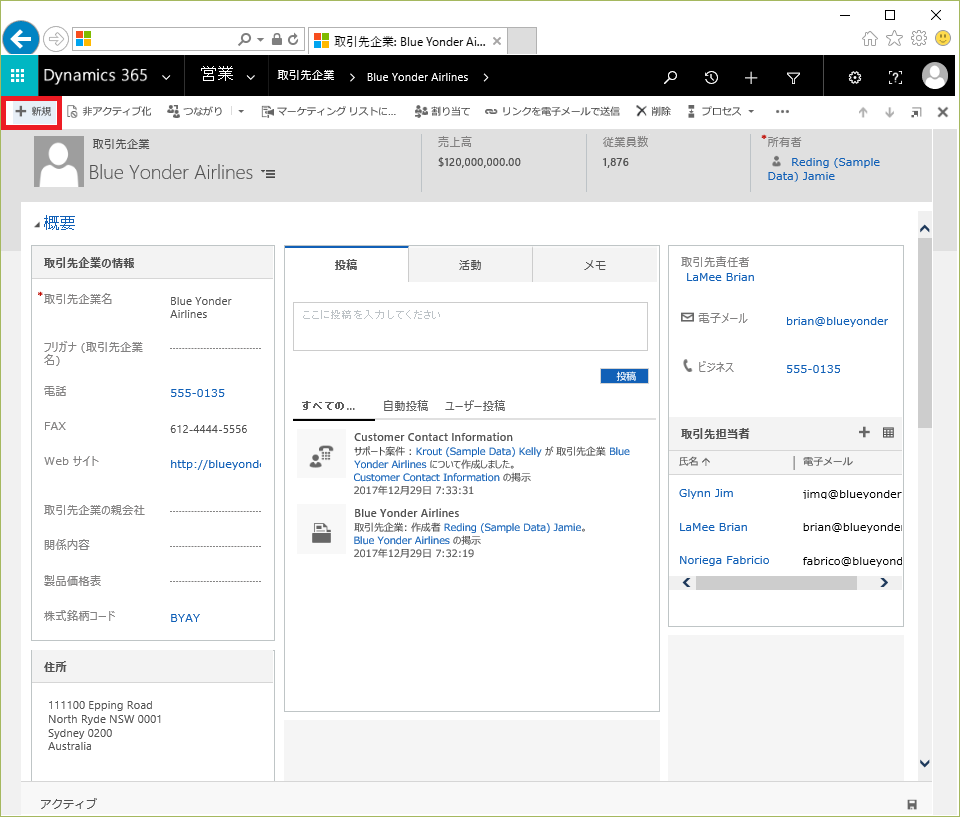
Task: Expand the Dynamics 365 navigation dropdown
Action: [x=166, y=77]
